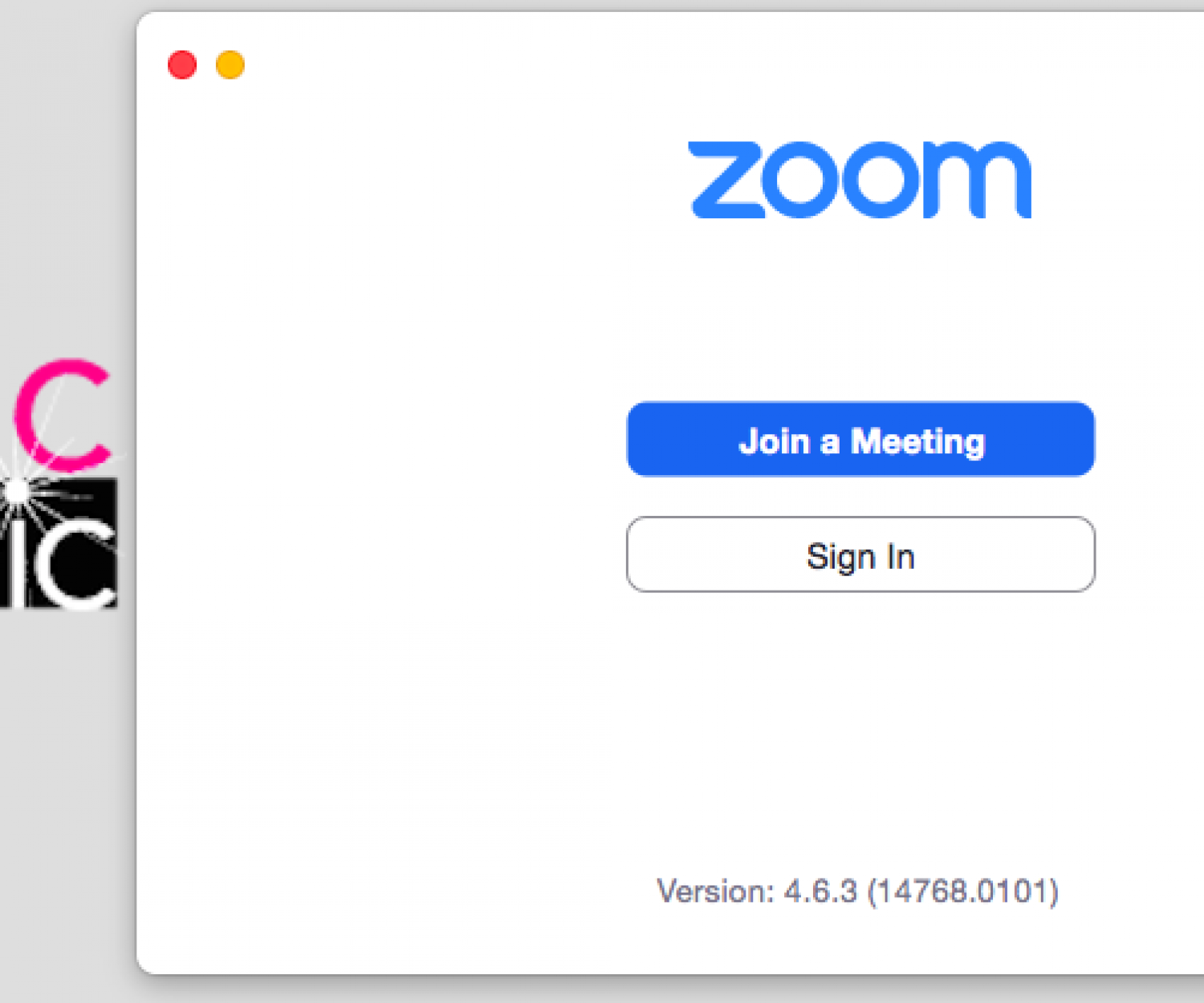Click the white starburst in the black logo
This screenshot has width=1204, height=1003.
[16, 492]
